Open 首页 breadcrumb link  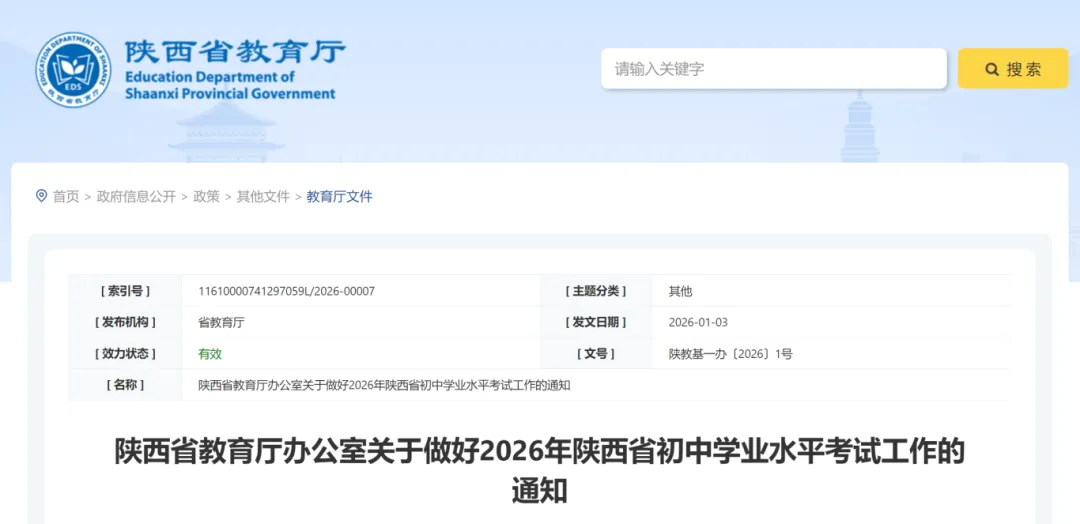pyautogui.click(x=66, y=197)
